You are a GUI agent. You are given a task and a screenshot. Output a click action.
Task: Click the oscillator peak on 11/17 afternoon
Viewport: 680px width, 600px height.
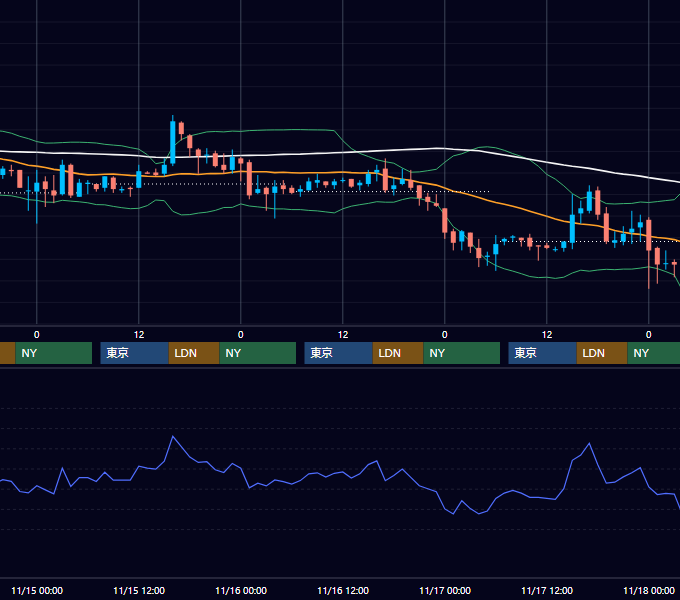coord(589,443)
